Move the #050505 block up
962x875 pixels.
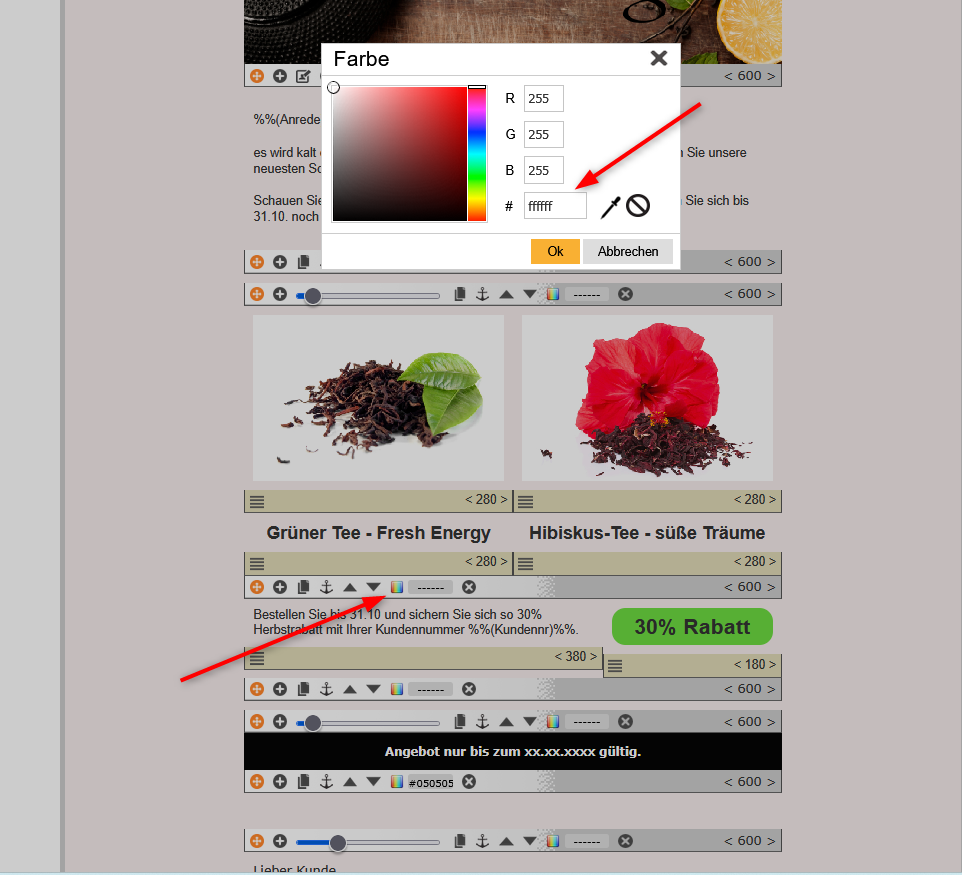350,782
